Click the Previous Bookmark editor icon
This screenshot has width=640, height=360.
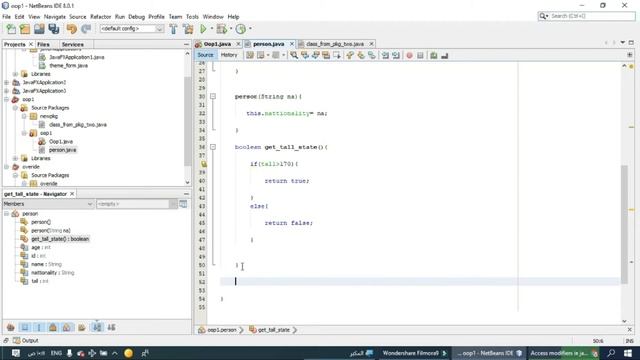(350, 55)
